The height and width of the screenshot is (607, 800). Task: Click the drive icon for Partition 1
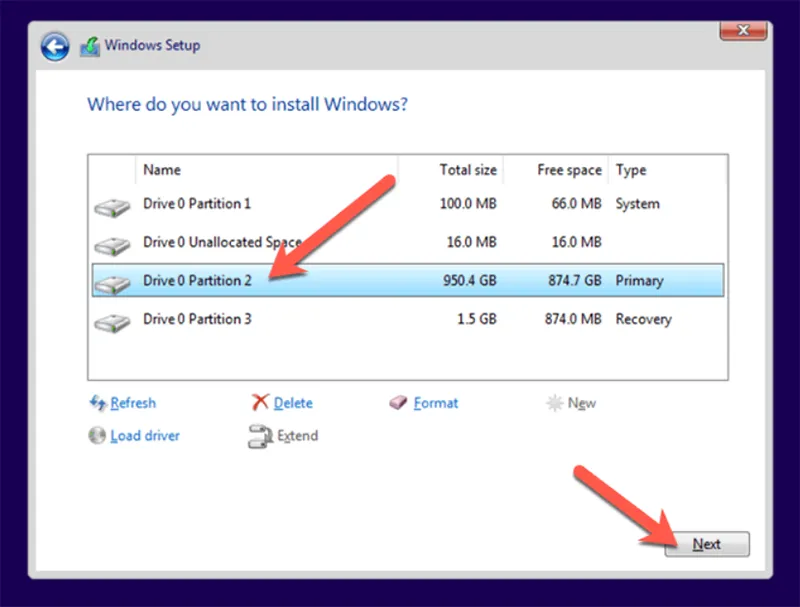coord(112,207)
